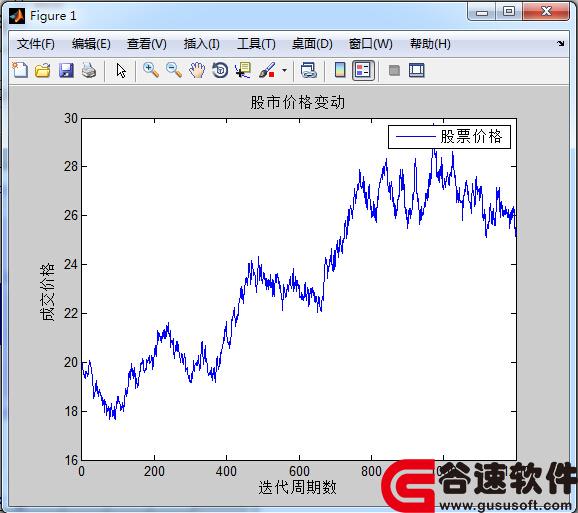This screenshot has height=513, width=578.
Task: Toggle the Edit Plot arrow tool
Action: pos(121,70)
